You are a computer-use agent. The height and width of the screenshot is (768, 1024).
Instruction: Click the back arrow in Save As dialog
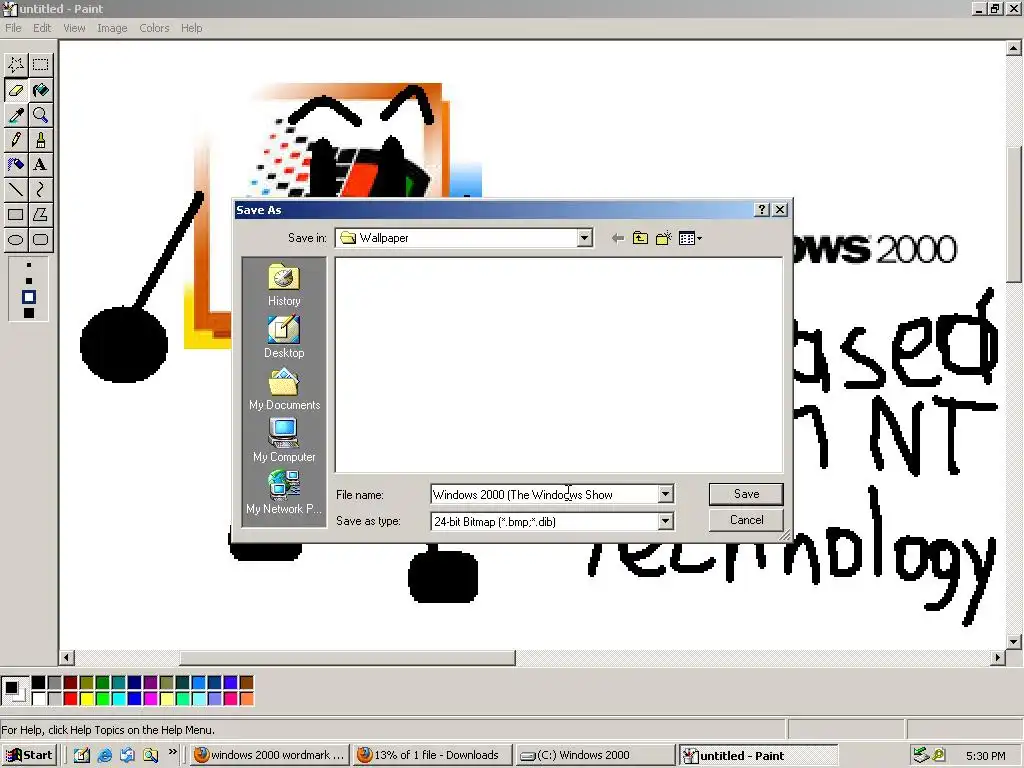tap(617, 238)
